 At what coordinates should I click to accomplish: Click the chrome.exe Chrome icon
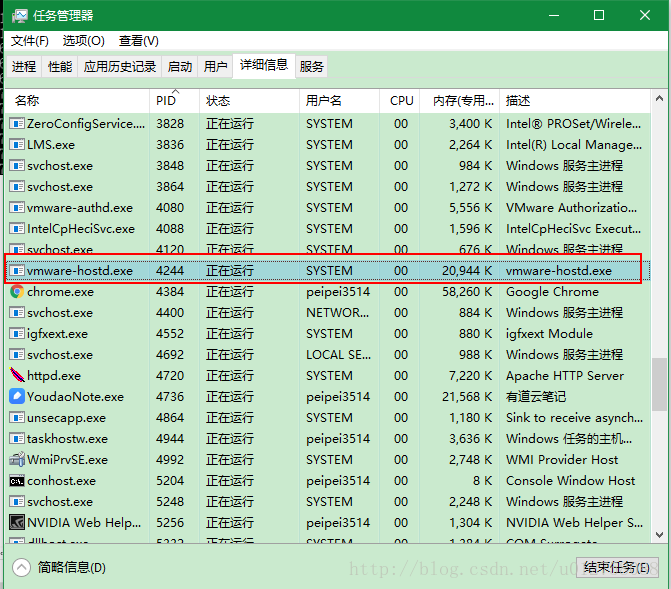tap(17, 292)
